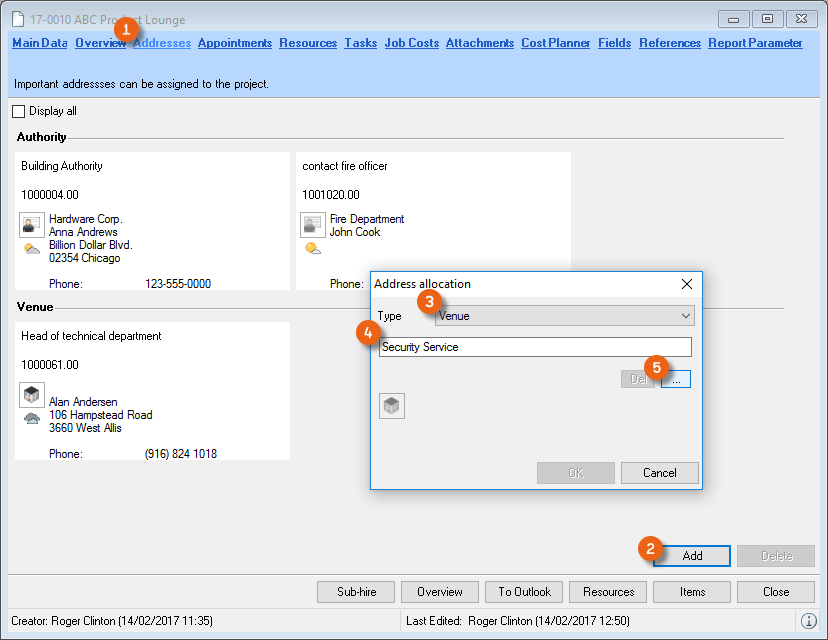Open the browse ellipsis button in dialog
The image size is (828, 640).
[x=676, y=380]
